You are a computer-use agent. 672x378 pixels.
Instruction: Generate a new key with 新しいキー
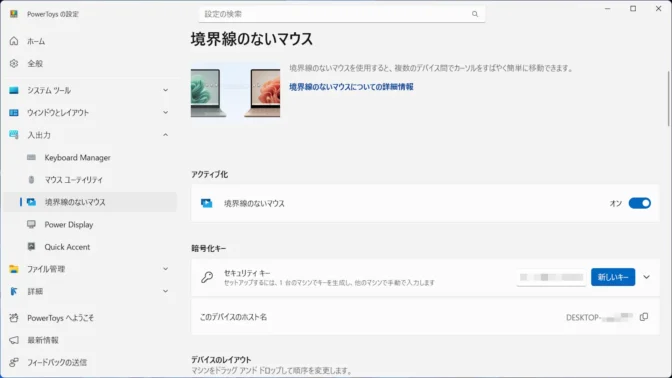click(x=613, y=277)
